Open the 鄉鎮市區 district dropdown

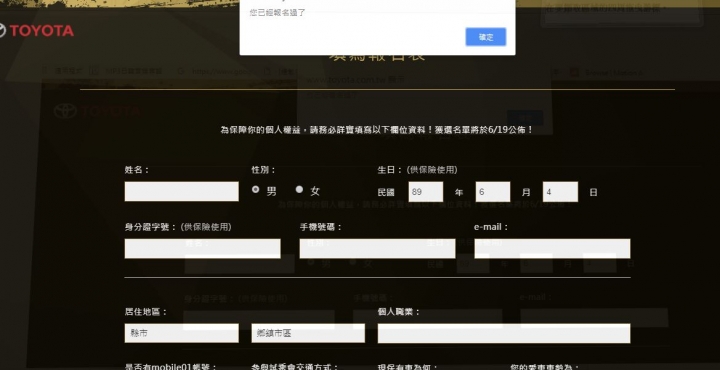308,333
